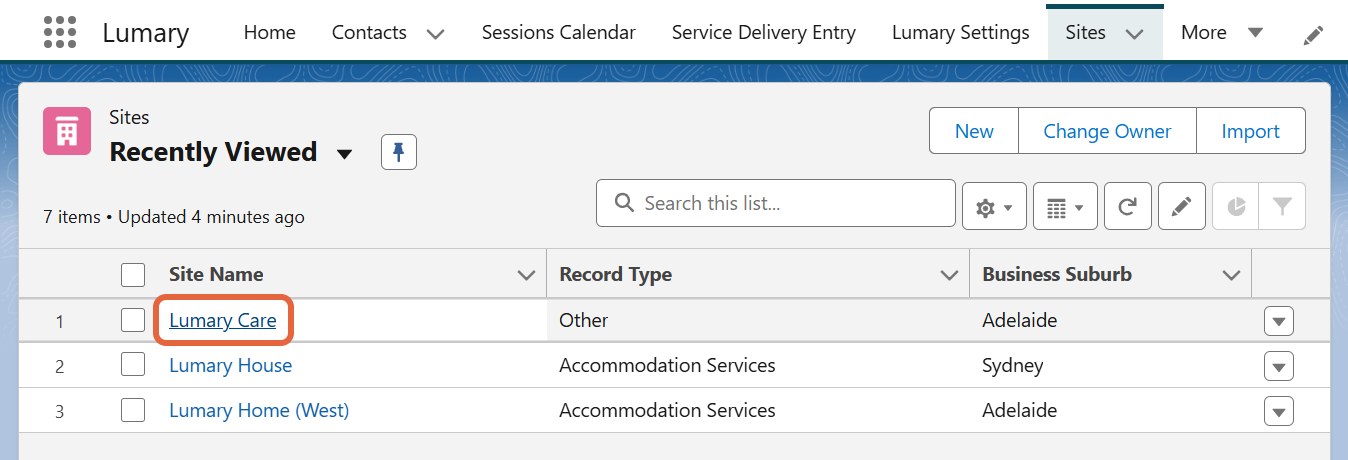The image size is (1348, 460).
Task: Click the pencil icon to edit navigation
Action: click(1313, 35)
